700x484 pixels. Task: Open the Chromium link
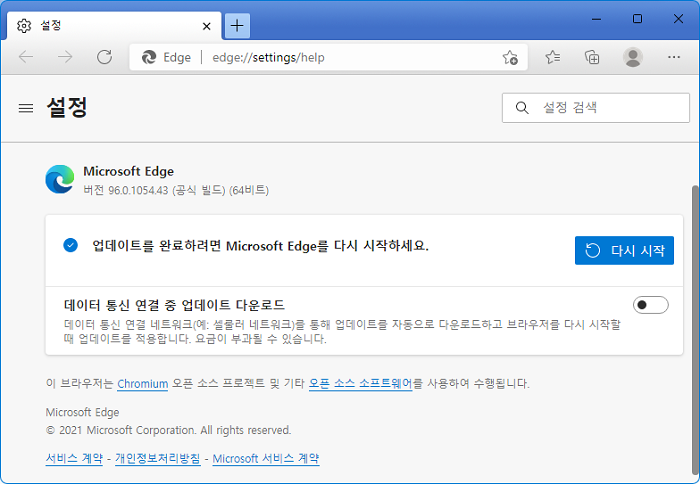click(142, 384)
